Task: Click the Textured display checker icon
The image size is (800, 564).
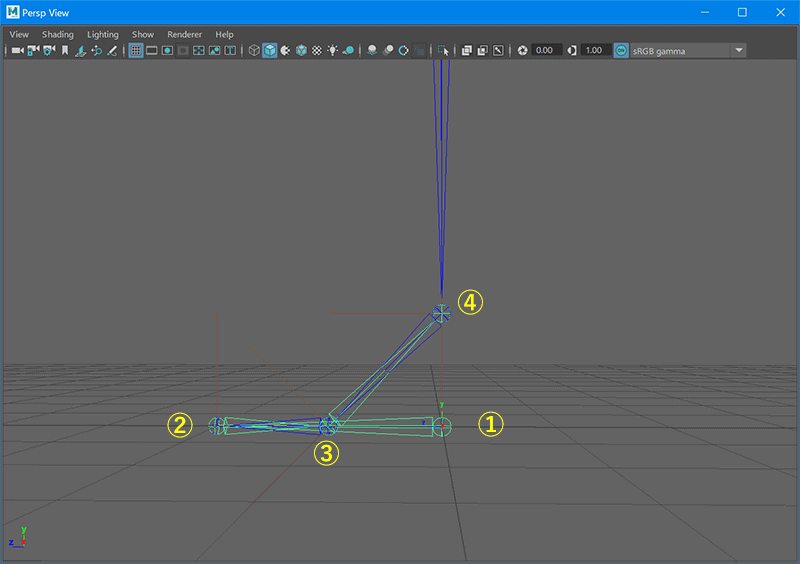Action: [317, 50]
